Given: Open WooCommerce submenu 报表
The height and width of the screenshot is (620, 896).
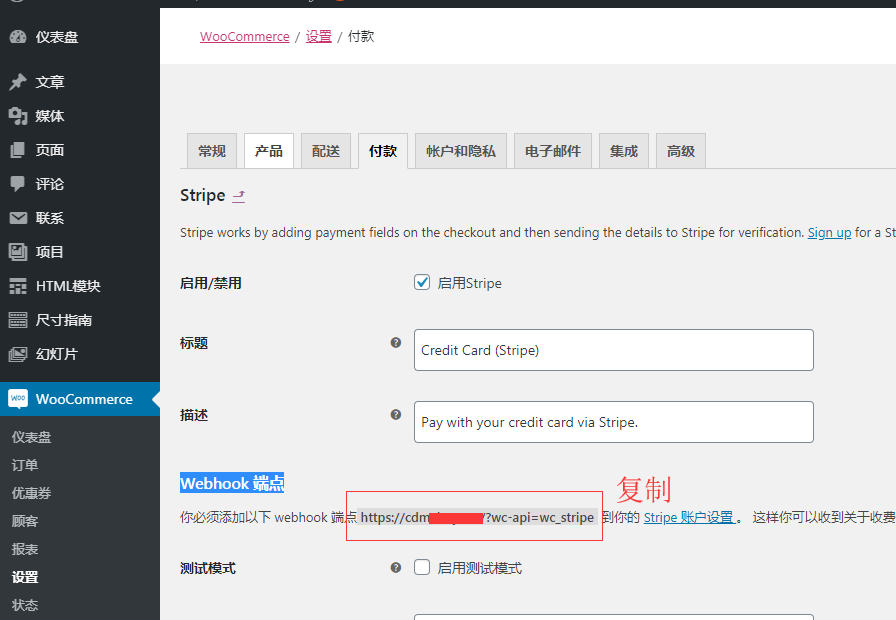Looking at the screenshot, I should point(25,549).
